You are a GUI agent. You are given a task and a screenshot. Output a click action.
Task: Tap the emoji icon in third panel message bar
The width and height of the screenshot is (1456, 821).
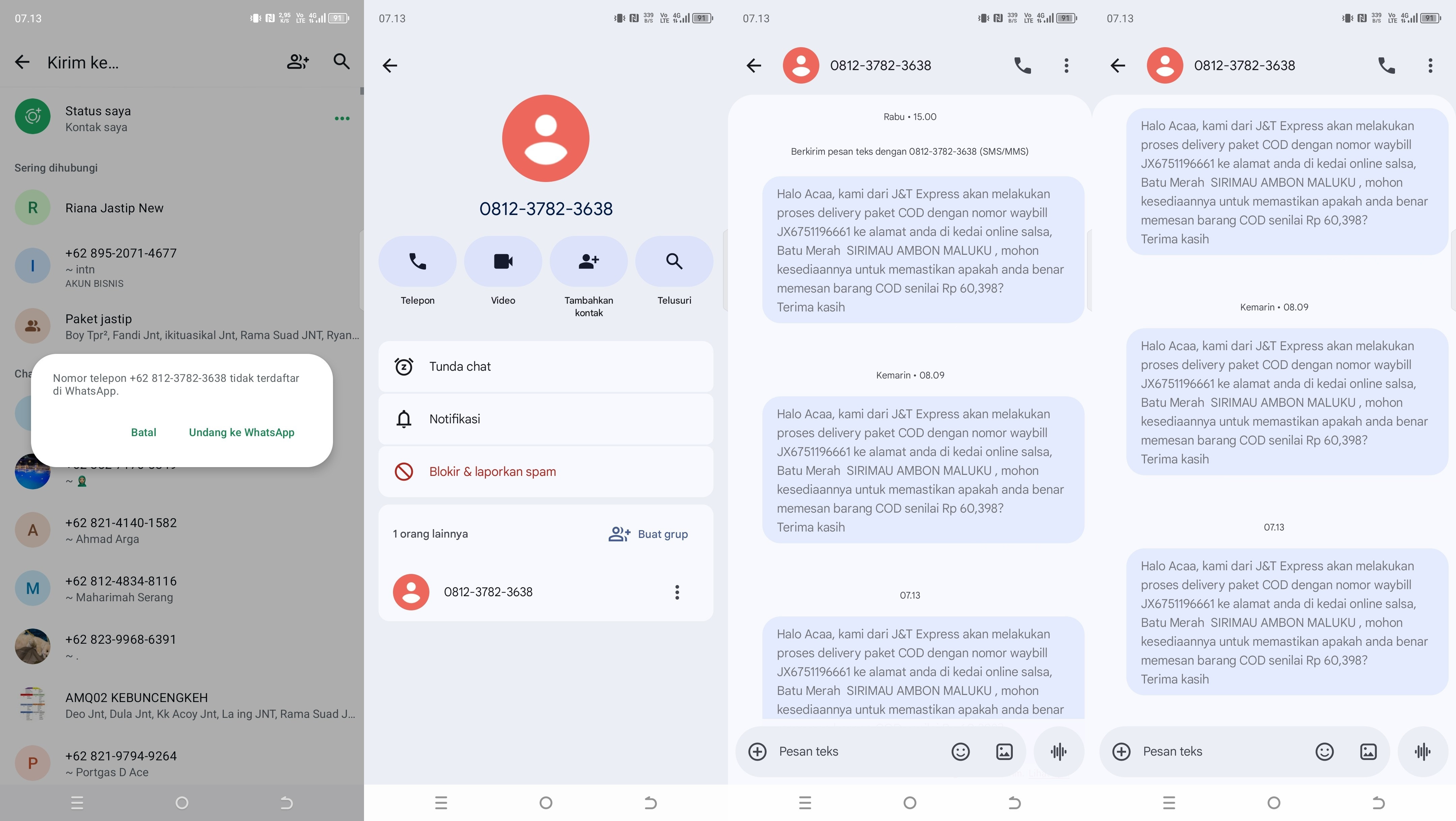point(960,752)
